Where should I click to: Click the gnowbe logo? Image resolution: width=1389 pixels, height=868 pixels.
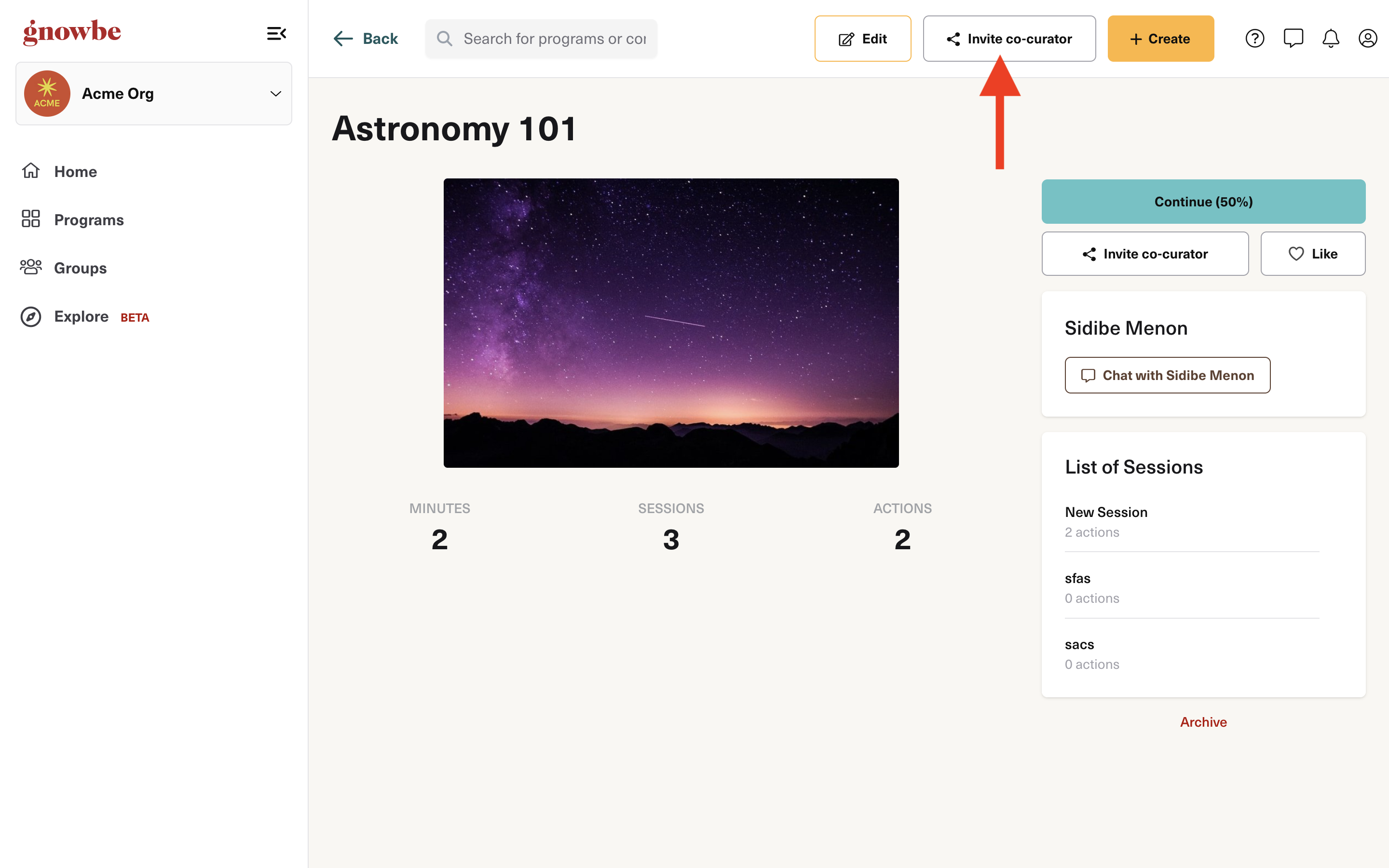(x=72, y=32)
